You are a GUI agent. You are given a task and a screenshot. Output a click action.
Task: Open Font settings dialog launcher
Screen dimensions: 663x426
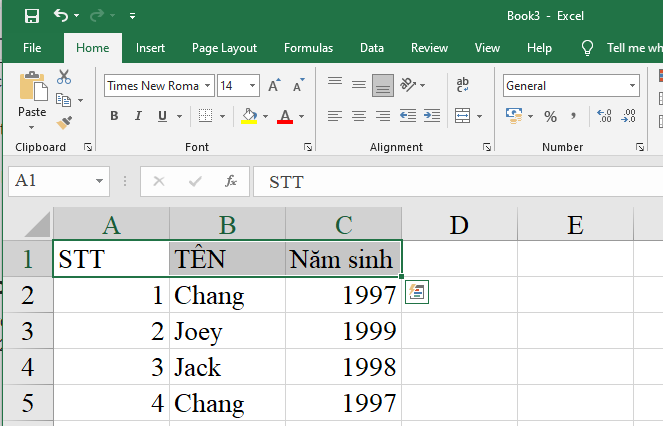pos(308,147)
